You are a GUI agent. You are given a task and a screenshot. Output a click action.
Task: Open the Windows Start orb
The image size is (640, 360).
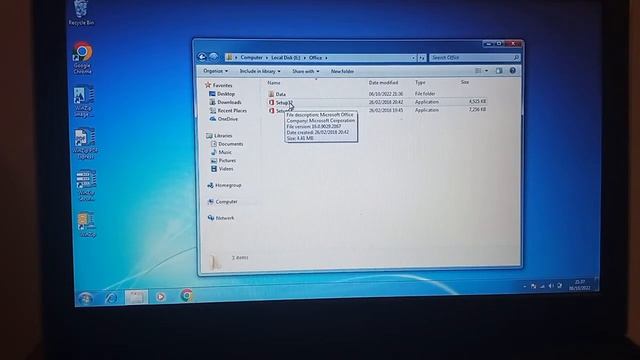point(86,299)
